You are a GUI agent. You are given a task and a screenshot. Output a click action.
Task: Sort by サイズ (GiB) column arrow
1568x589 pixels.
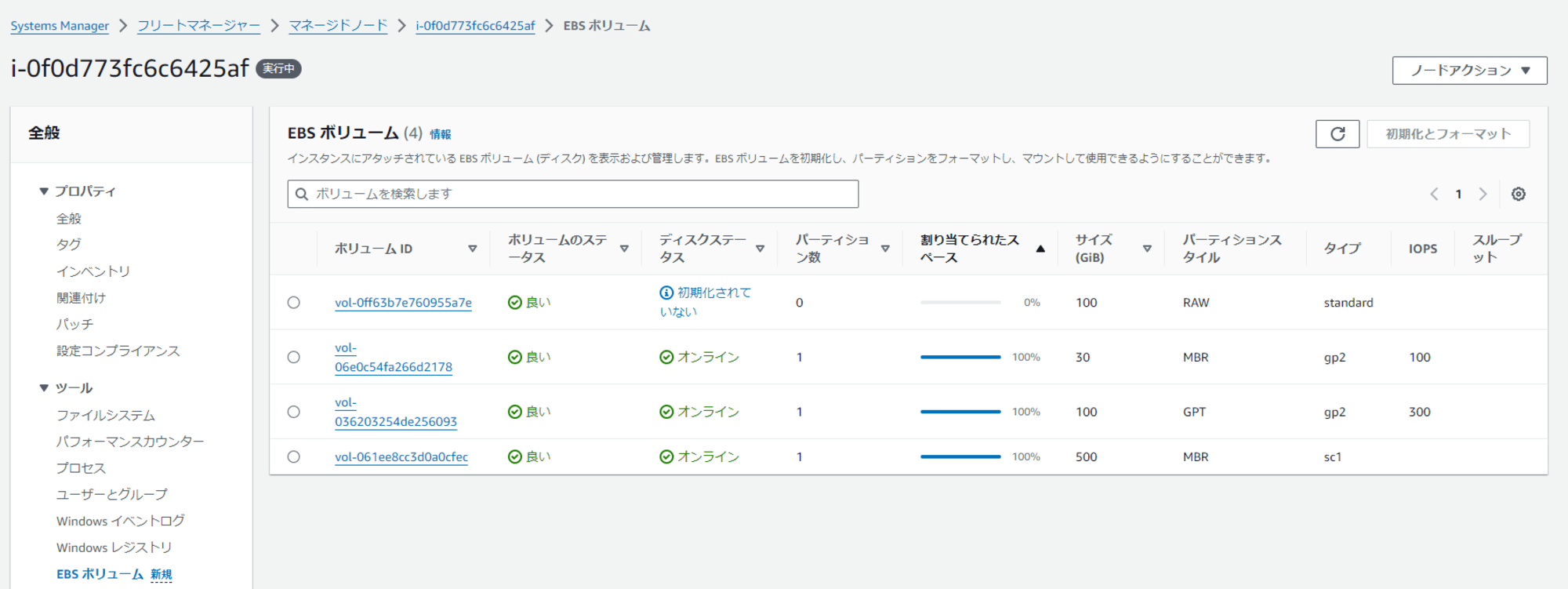[x=1147, y=249]
